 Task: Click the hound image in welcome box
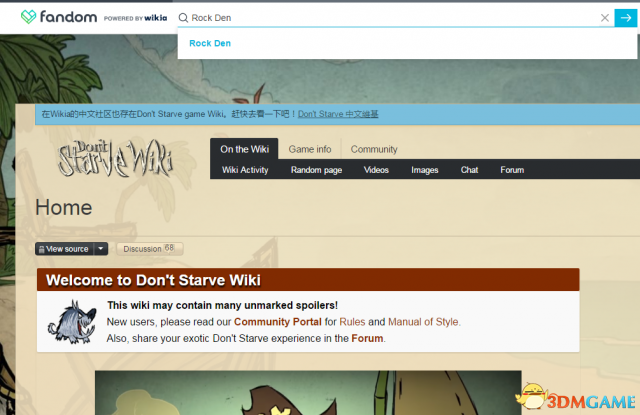point(72,322)
